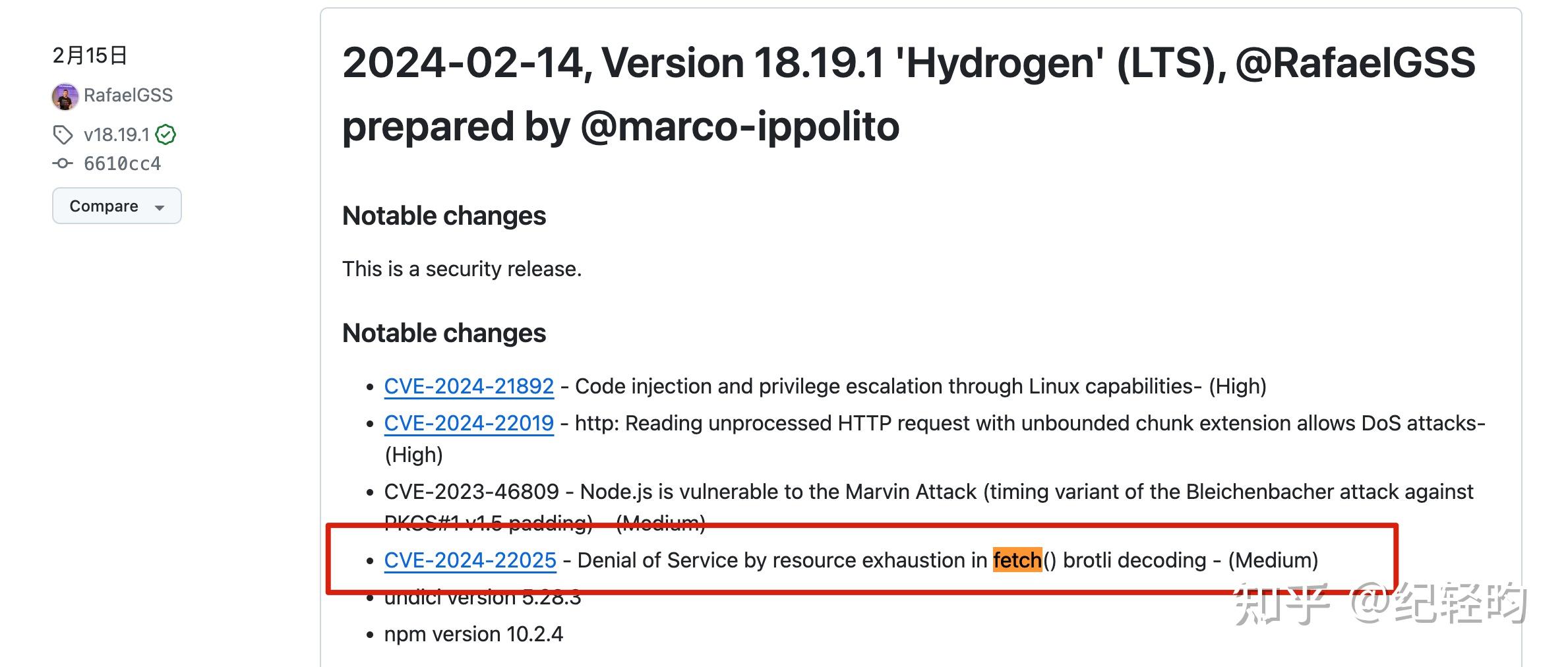Click 'This is a security release.' text
Viewport: 1568px width, 667px height.
click(x=462, y=269)
